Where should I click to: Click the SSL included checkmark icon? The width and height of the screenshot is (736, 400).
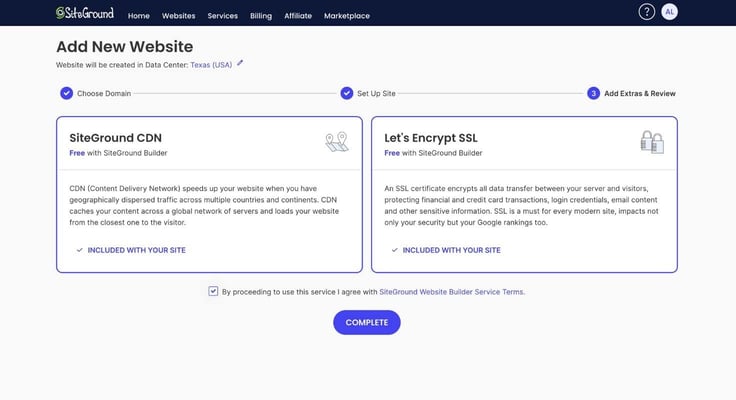[x=394, y=250]
